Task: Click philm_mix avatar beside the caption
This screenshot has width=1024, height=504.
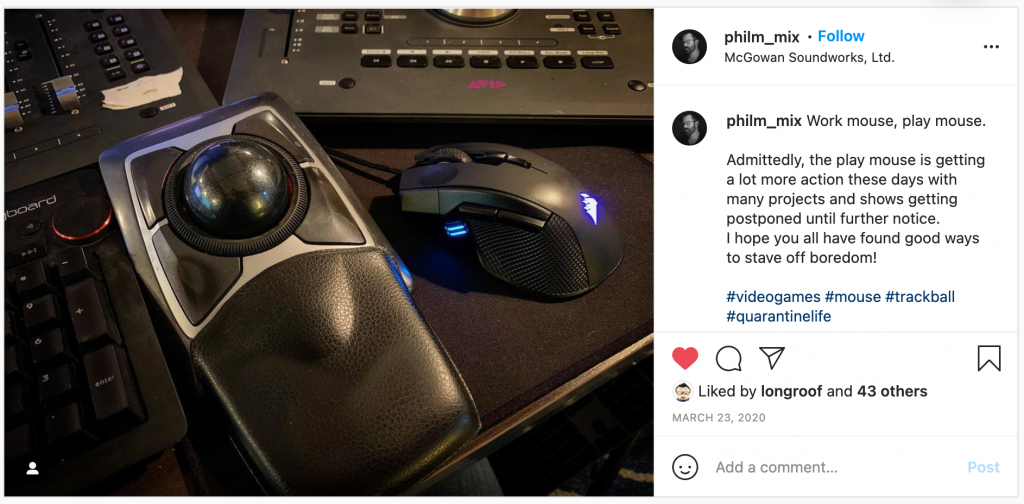Action: 690,128
